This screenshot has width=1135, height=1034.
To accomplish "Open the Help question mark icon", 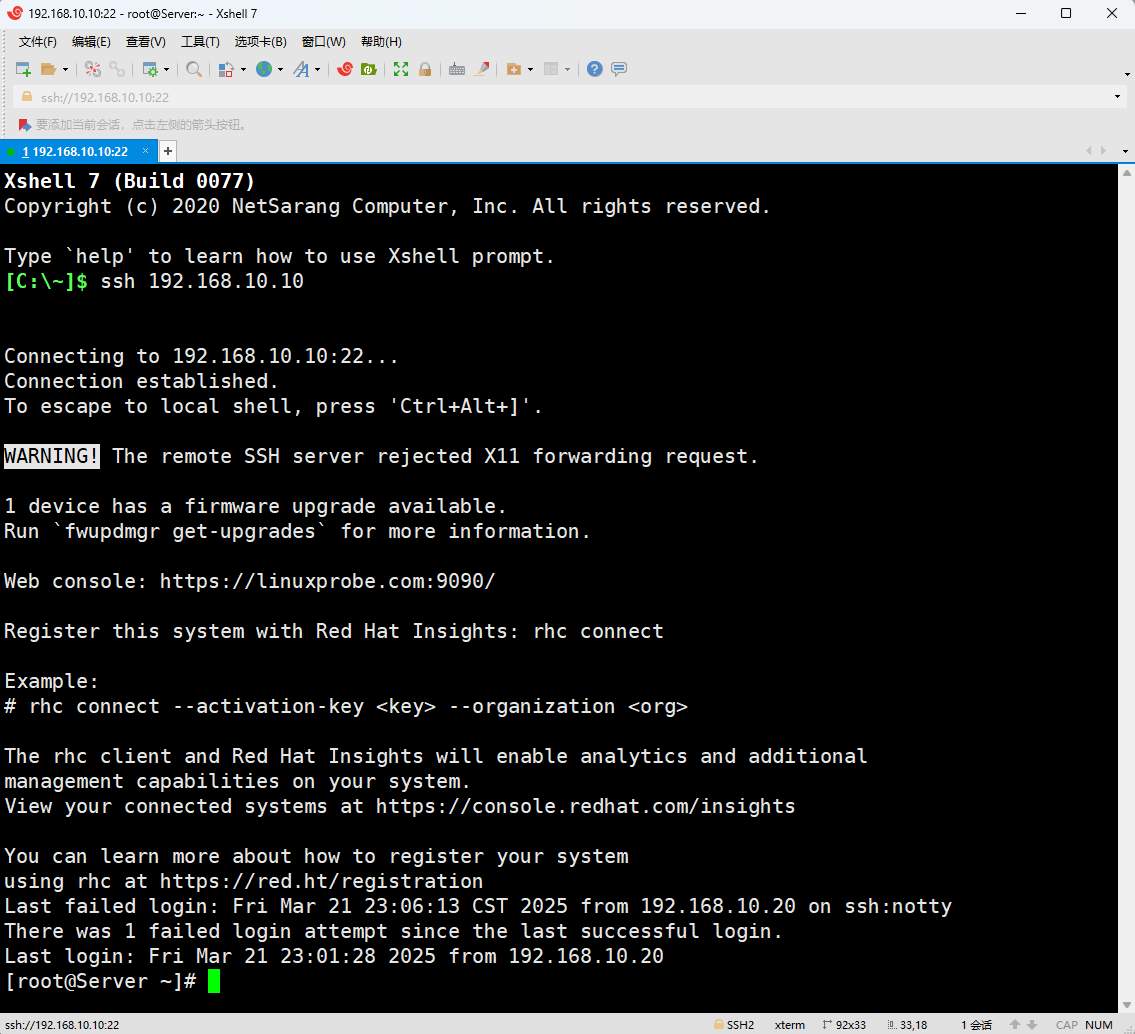I will click(594, 69).
